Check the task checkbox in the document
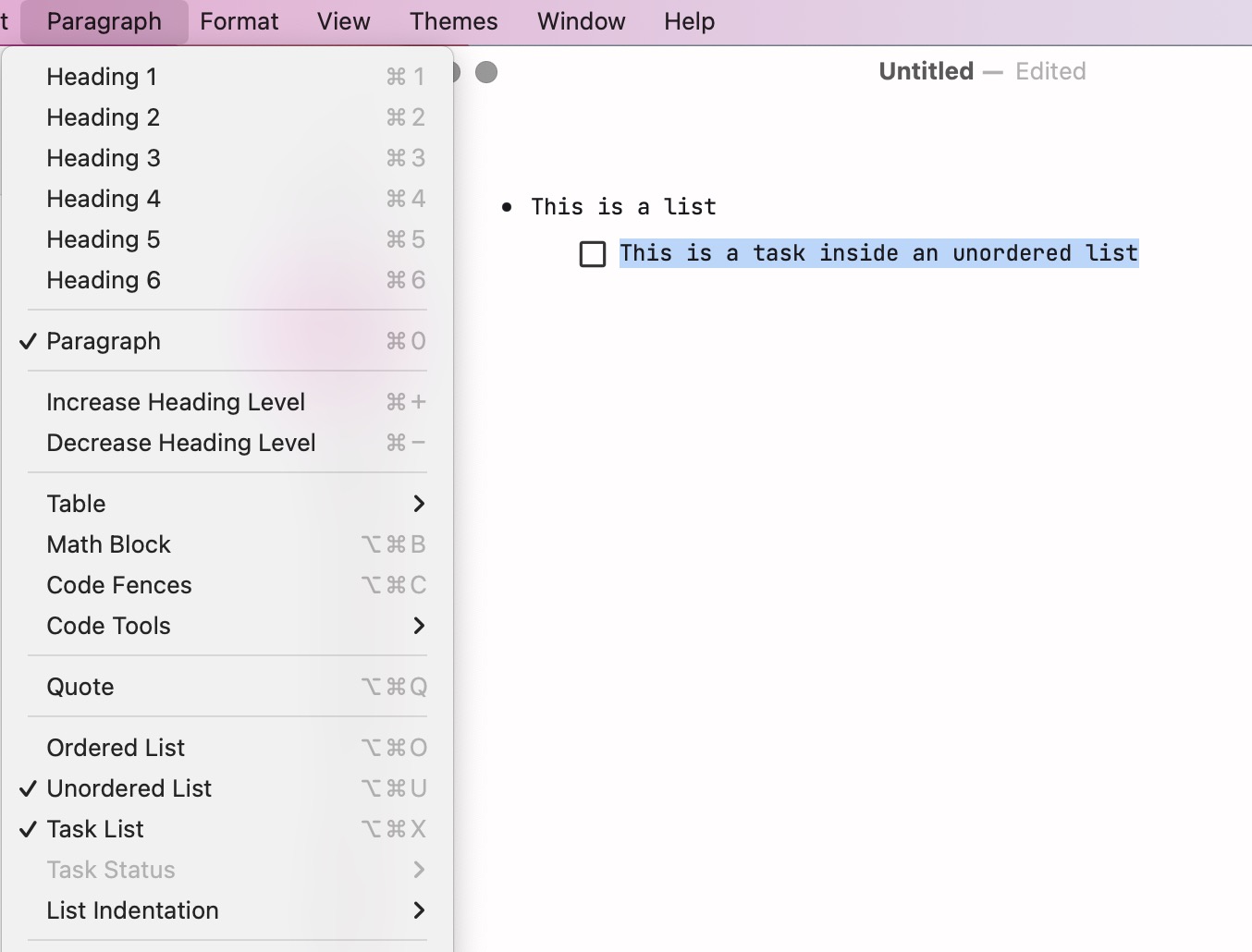This screenshot has height=952, width=1252. coord(593,253)
